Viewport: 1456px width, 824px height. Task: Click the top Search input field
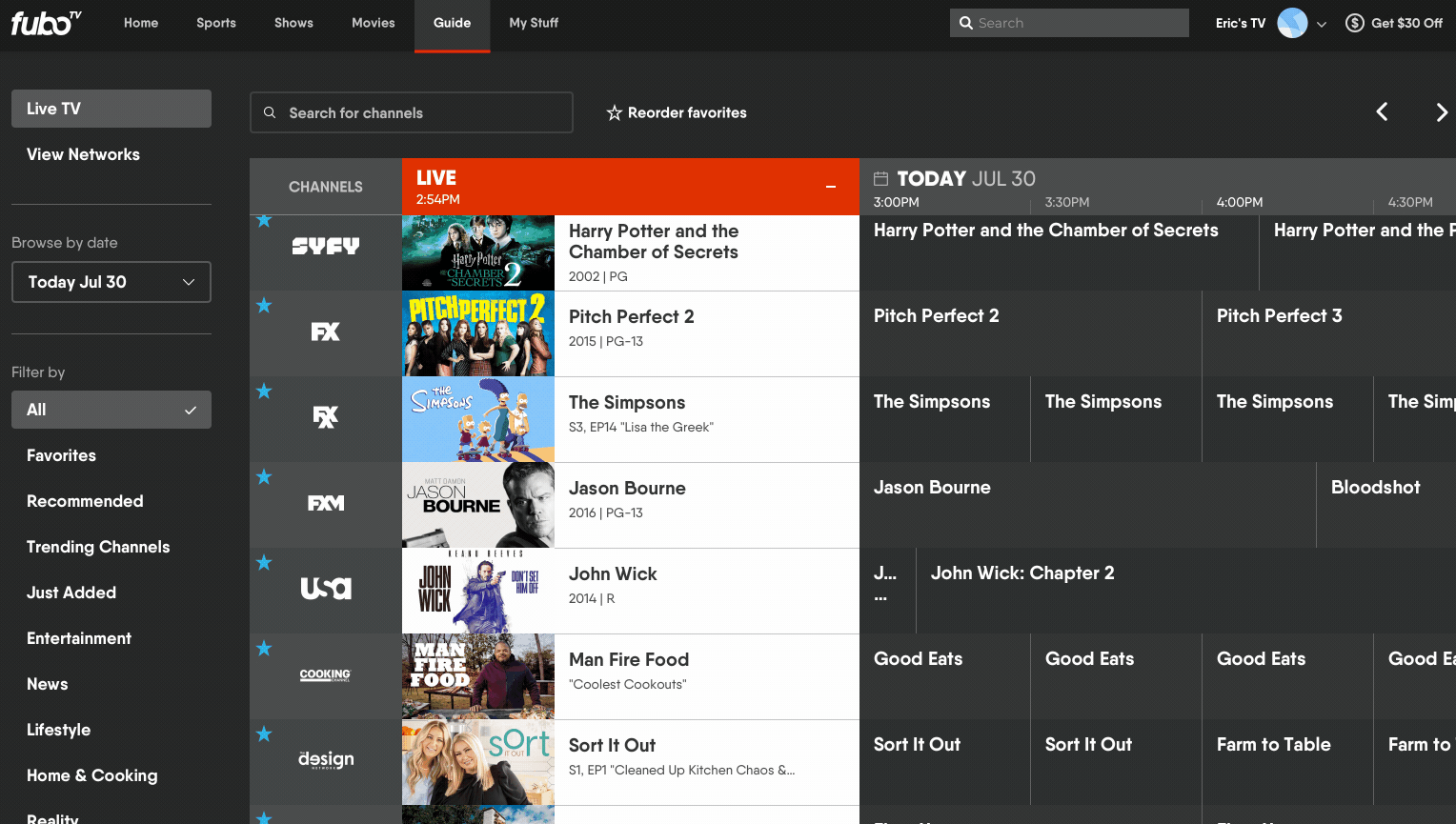pos(1069,23)
